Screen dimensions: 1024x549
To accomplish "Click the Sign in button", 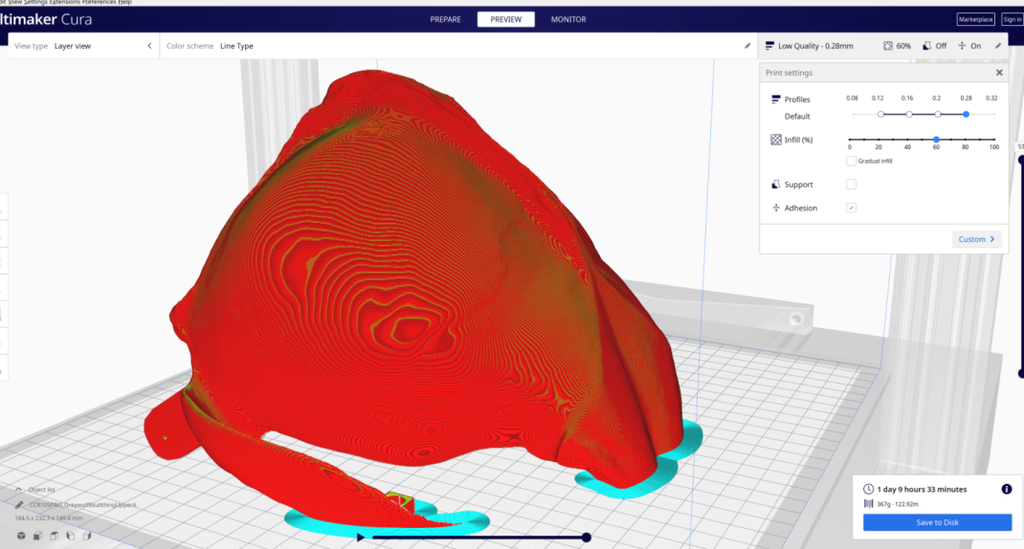I will [x=1012, y=20].
